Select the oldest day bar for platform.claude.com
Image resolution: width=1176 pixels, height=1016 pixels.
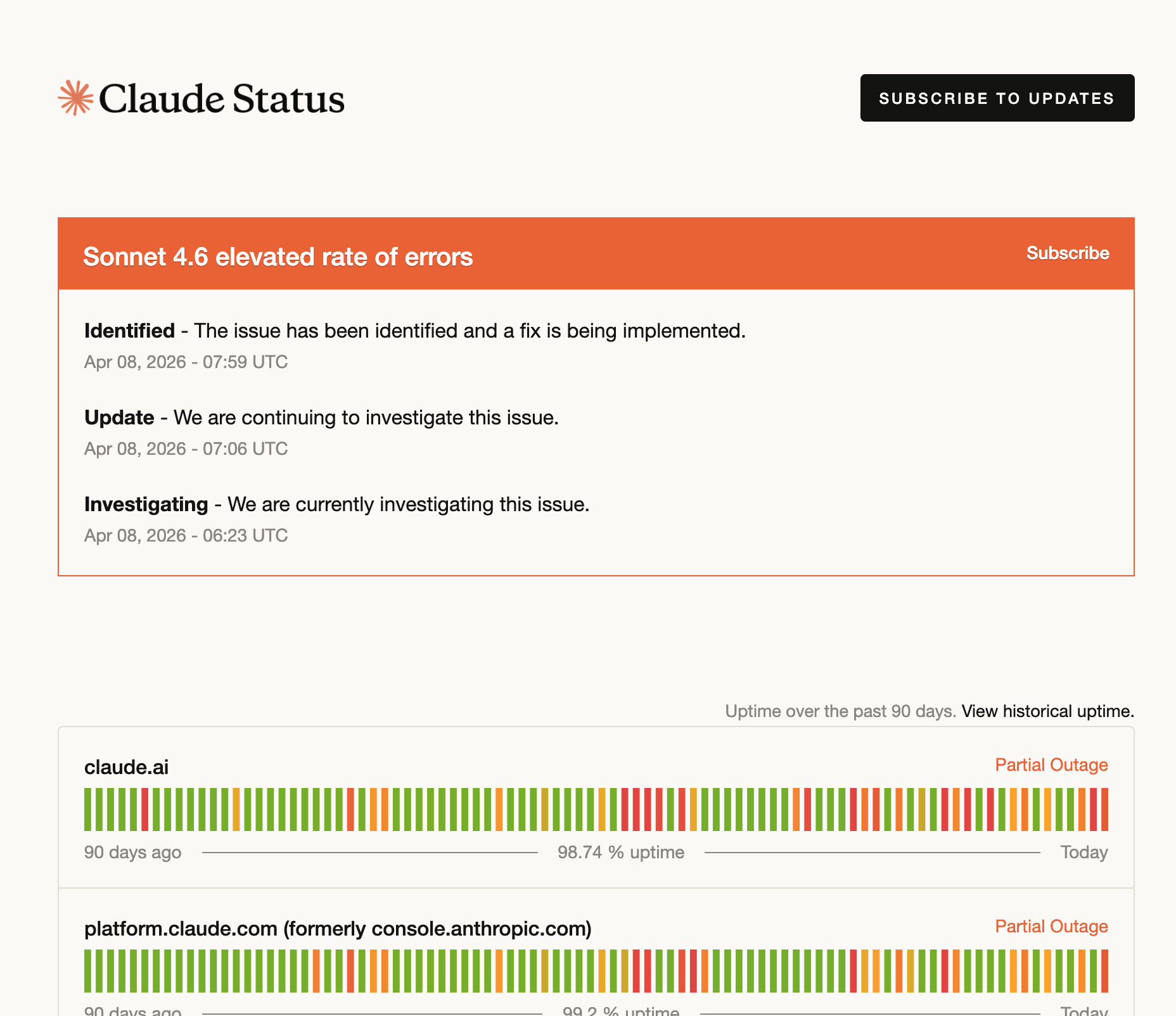point(88,971)
